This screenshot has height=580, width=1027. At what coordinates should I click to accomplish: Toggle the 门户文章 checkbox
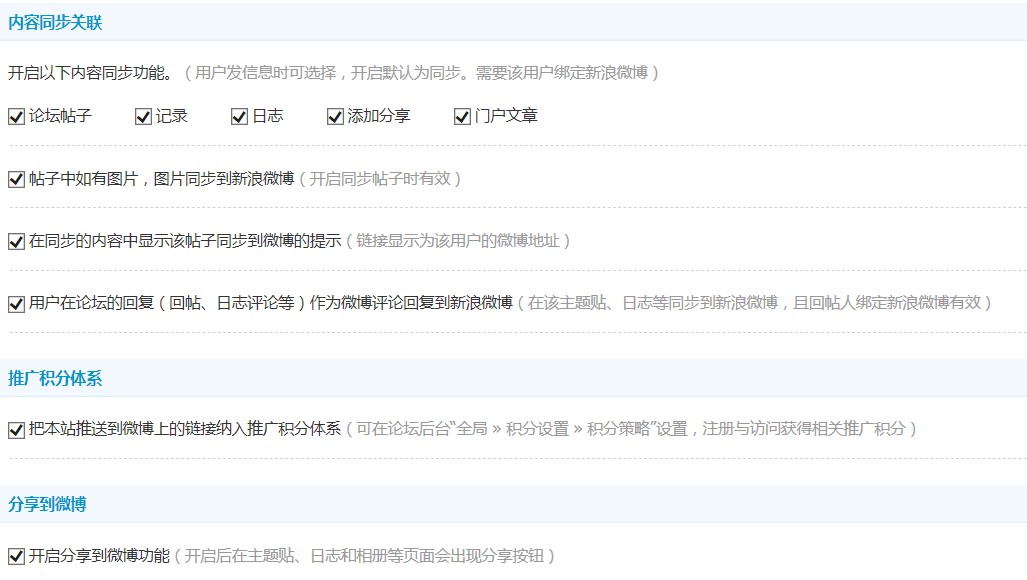462,117
